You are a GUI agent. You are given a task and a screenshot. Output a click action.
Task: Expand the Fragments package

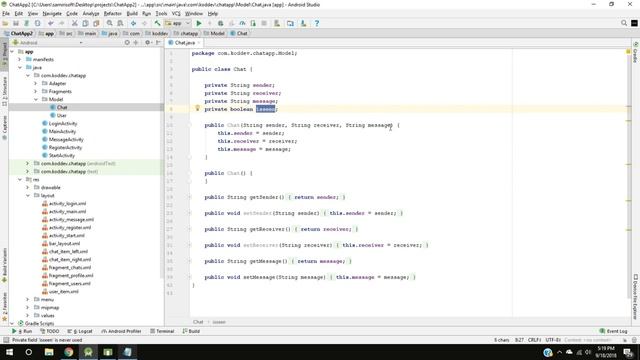coord(36,91)
